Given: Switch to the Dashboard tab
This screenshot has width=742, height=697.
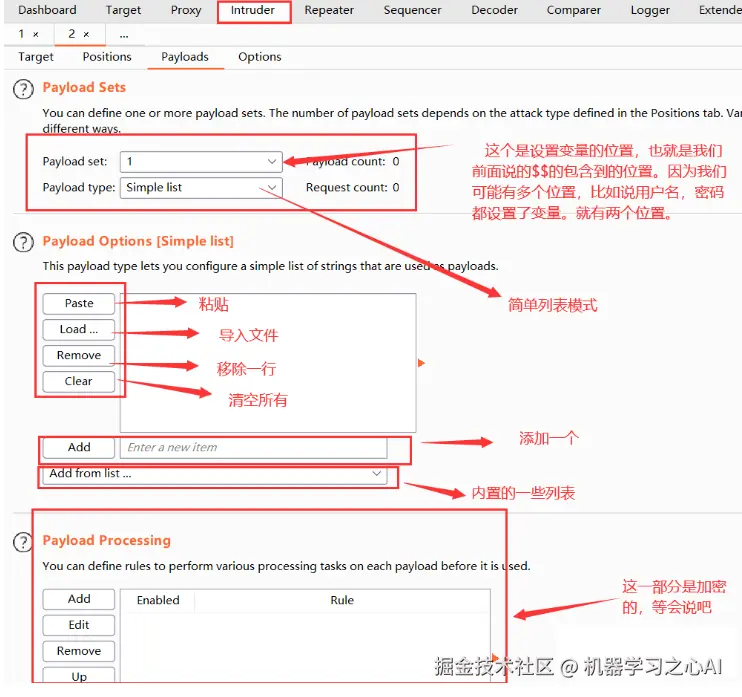Looking at the screenshot, I should (x=47, y=10).
